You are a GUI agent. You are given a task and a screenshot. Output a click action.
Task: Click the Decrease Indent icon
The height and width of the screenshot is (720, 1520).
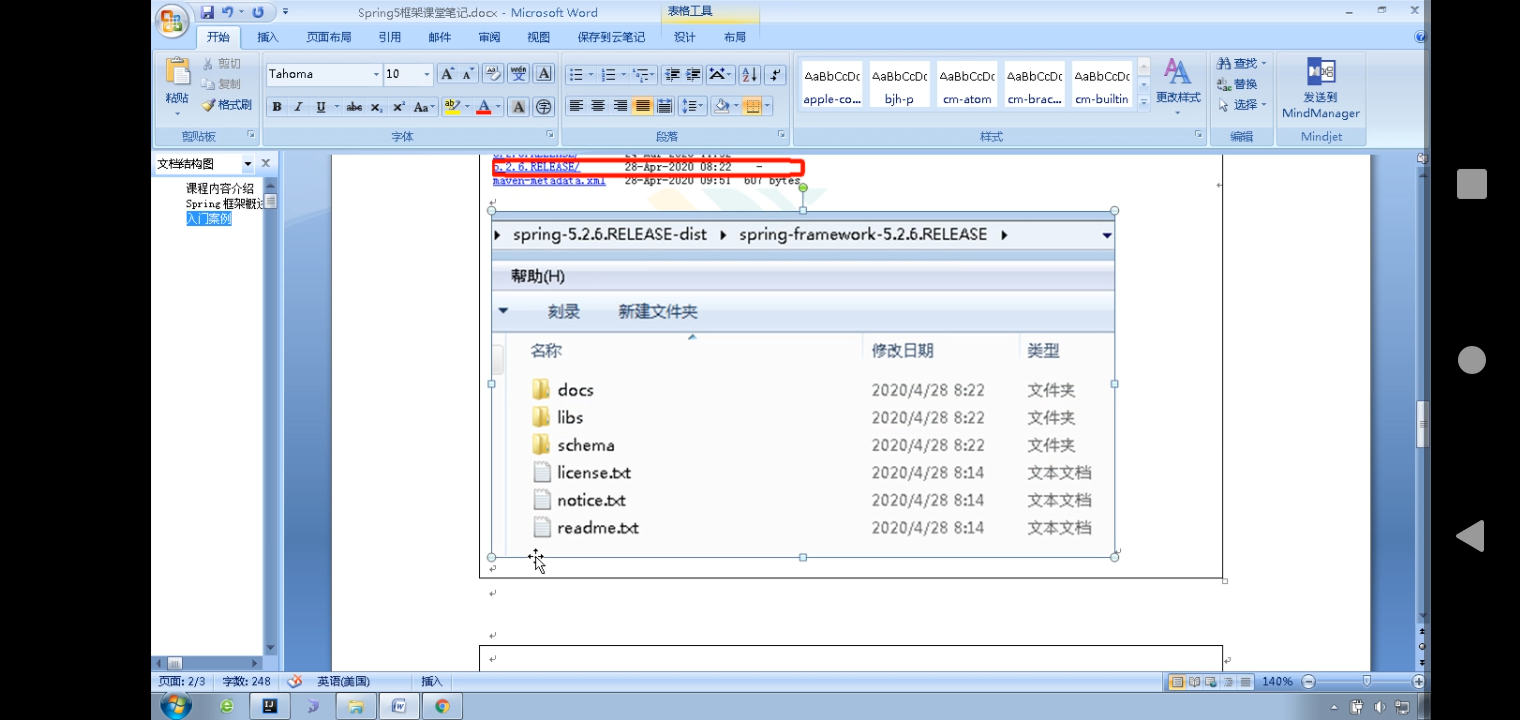tap(672, 75)
